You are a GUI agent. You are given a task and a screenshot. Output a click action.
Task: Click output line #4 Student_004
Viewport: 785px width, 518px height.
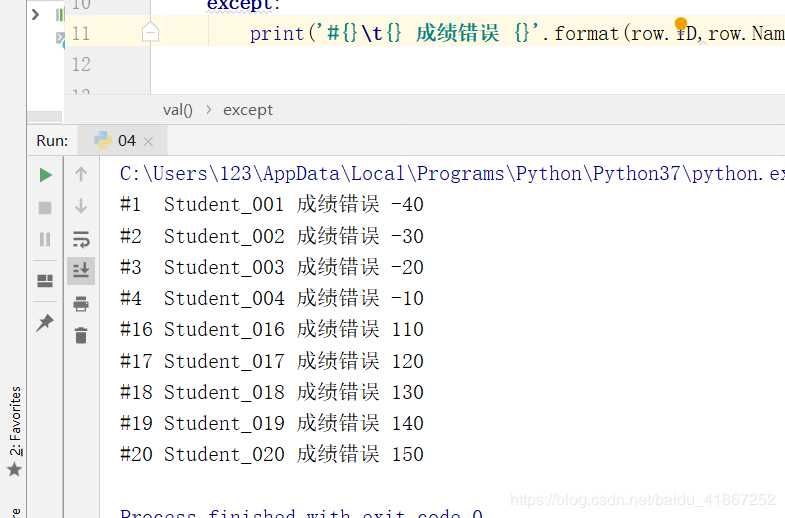pyautogui.click(x=272, y=298)
